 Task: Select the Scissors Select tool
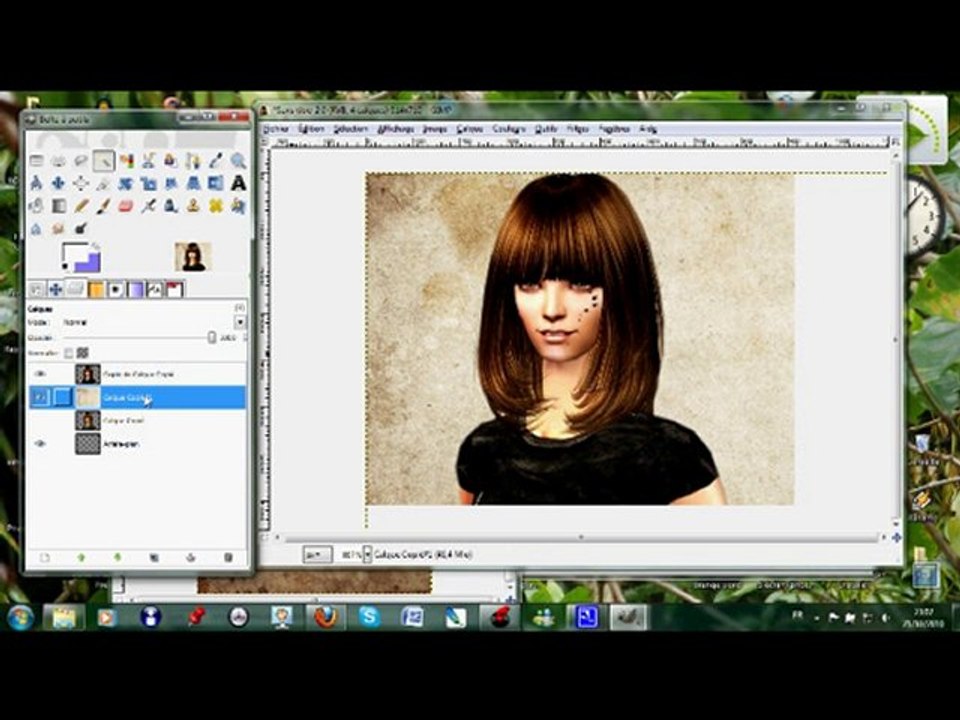coord(148,161)
